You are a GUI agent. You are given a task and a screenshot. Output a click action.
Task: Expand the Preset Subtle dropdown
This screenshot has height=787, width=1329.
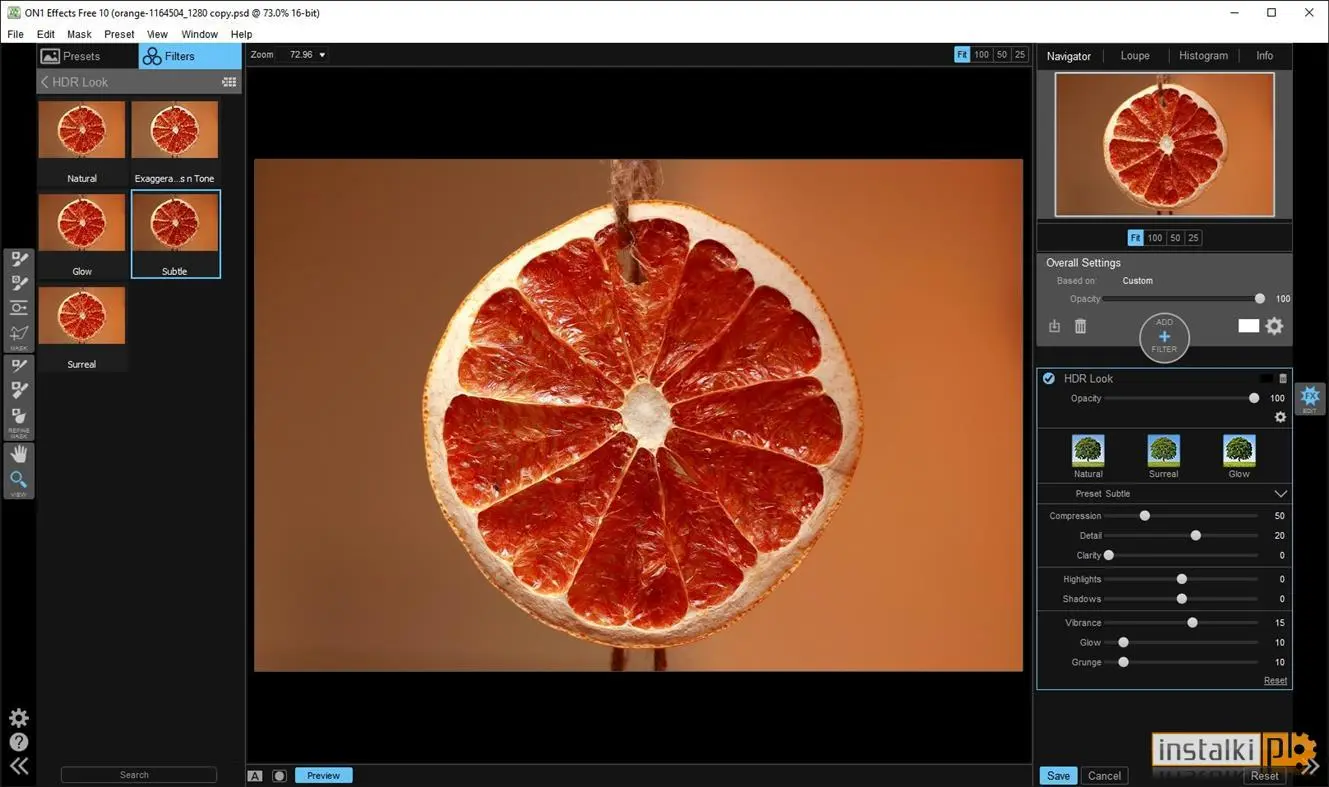pos(1280,494)
